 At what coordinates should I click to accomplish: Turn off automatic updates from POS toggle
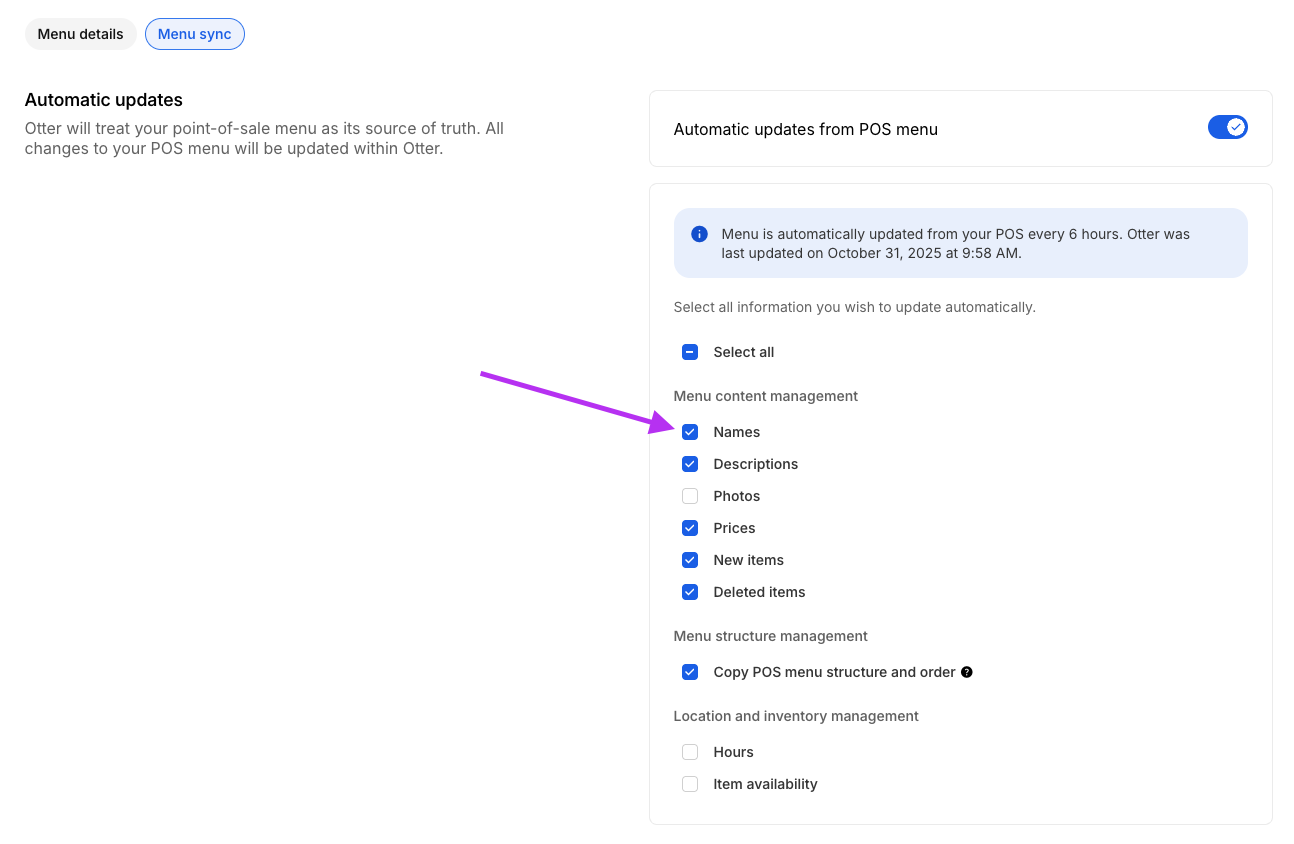[1227, 127]
